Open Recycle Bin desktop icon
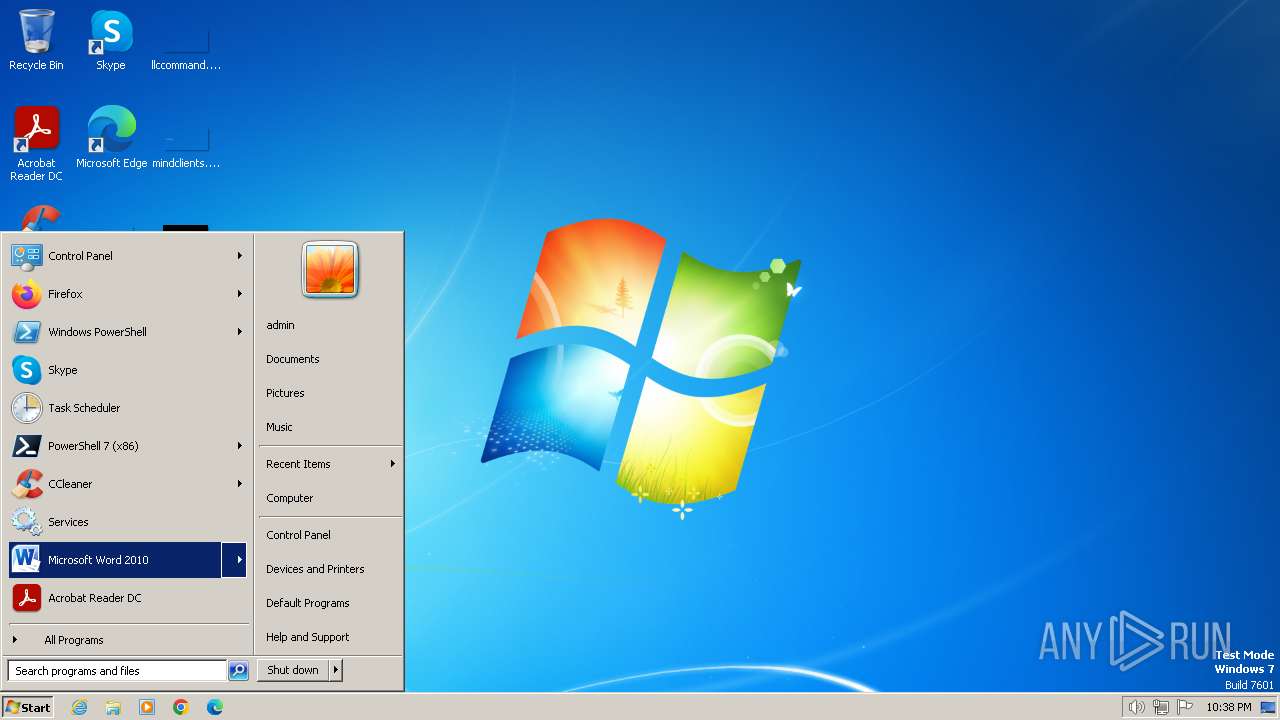The height and width of the screenshot is (720, 1280). point(36,40)
